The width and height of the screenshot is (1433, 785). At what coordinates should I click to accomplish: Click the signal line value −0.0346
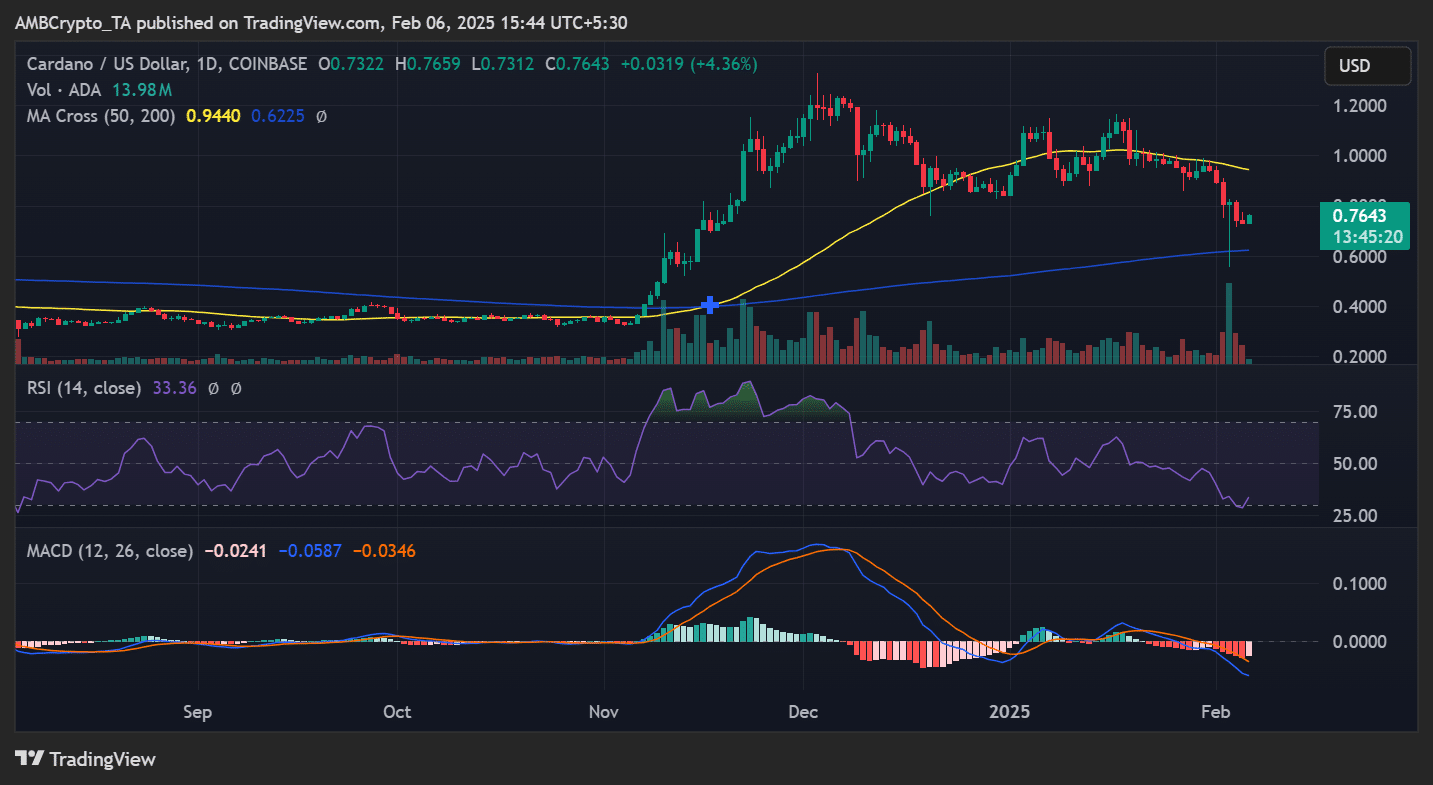point(384,550)
